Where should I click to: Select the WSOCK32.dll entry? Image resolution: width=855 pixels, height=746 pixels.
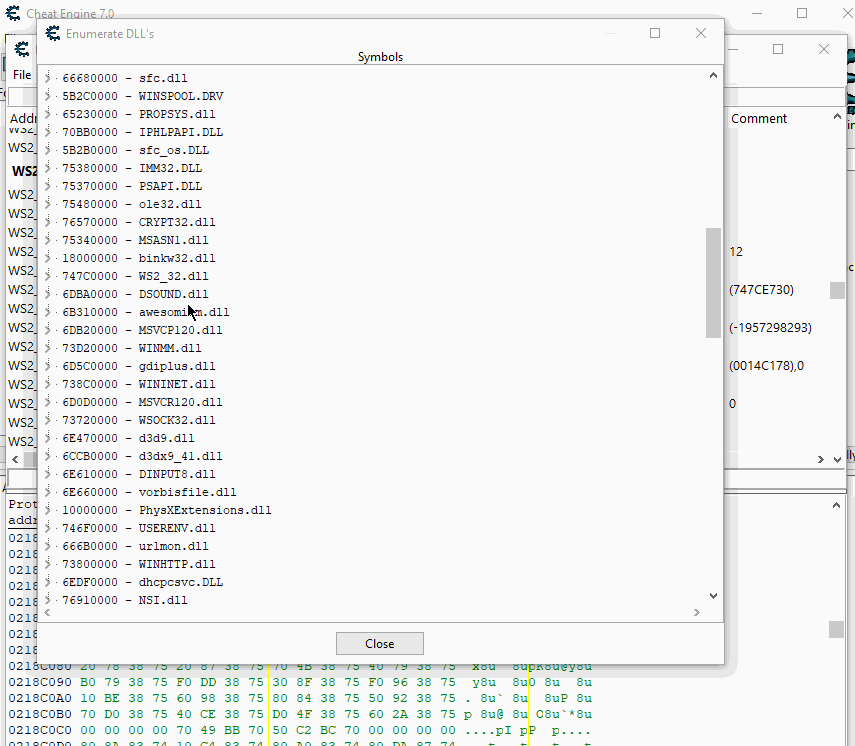(139, 420)
